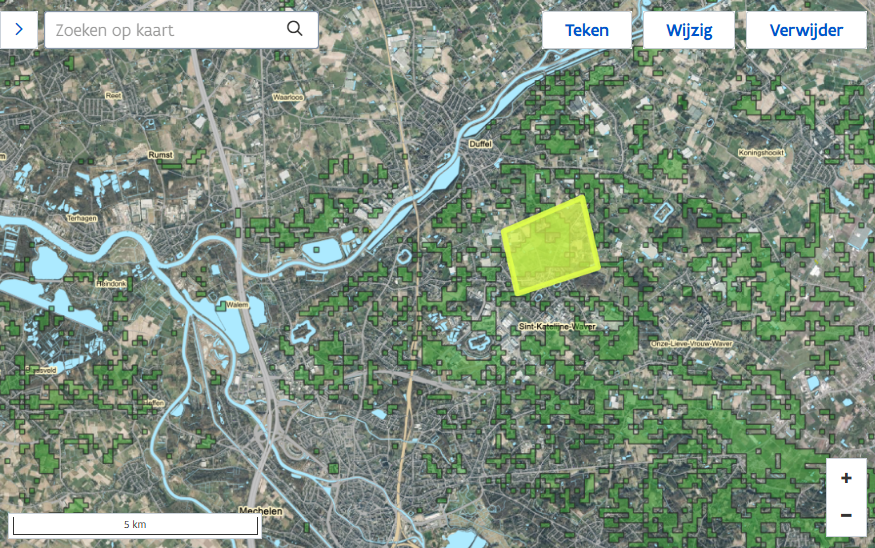Click the Duffel place label
The width and height of the screenshot is (875, 548).
(x=480, y=144)
